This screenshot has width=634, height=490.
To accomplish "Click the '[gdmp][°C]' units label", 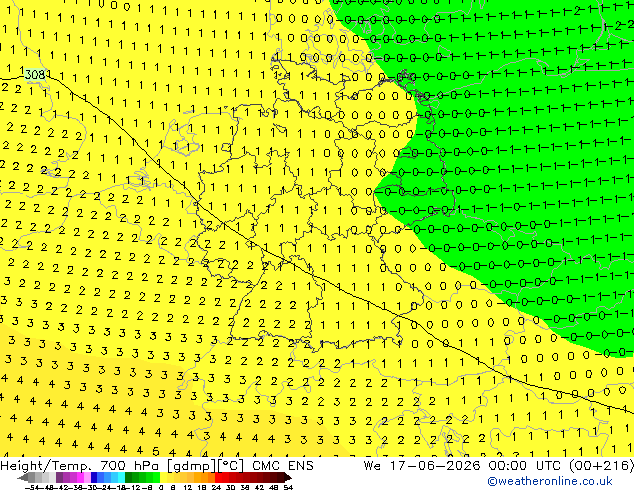I will tap(205, 466).
